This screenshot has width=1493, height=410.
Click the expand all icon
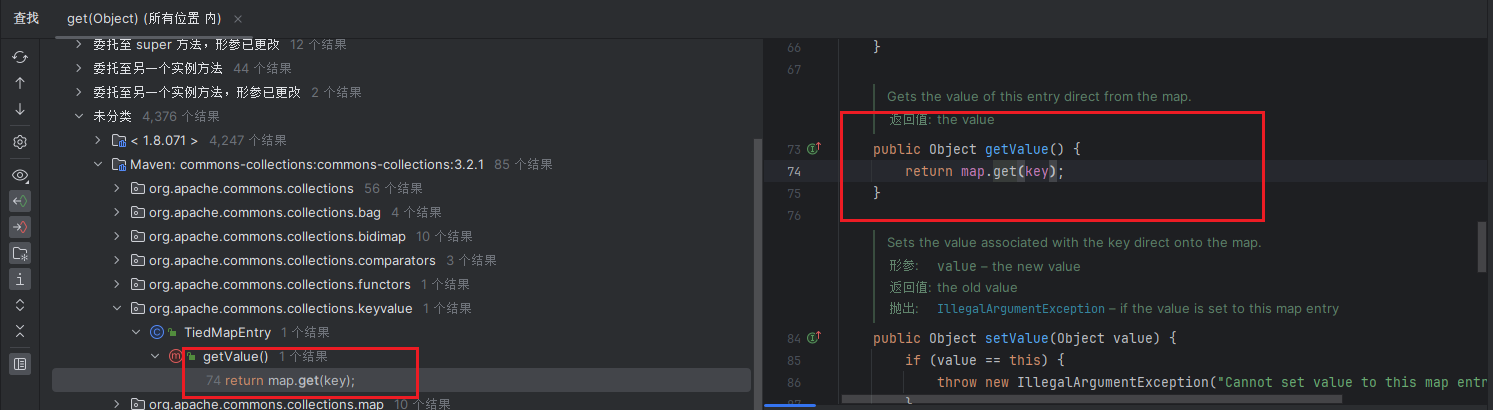tap(20, 305)
